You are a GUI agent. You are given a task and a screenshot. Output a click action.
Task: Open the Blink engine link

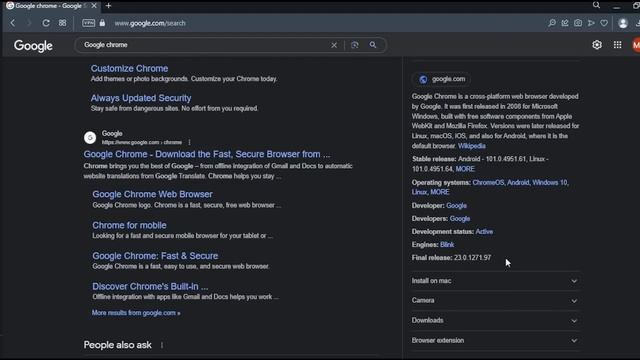[447, 245]
